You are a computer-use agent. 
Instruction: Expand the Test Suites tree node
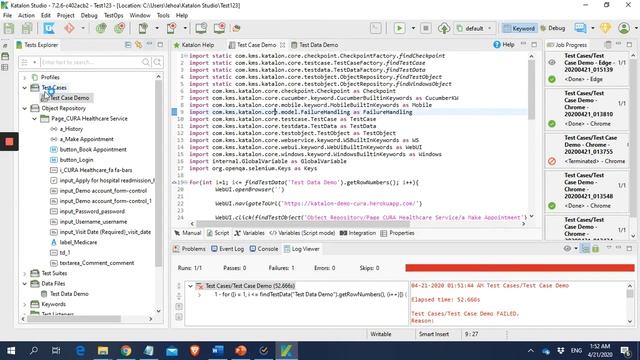point(24,273)
